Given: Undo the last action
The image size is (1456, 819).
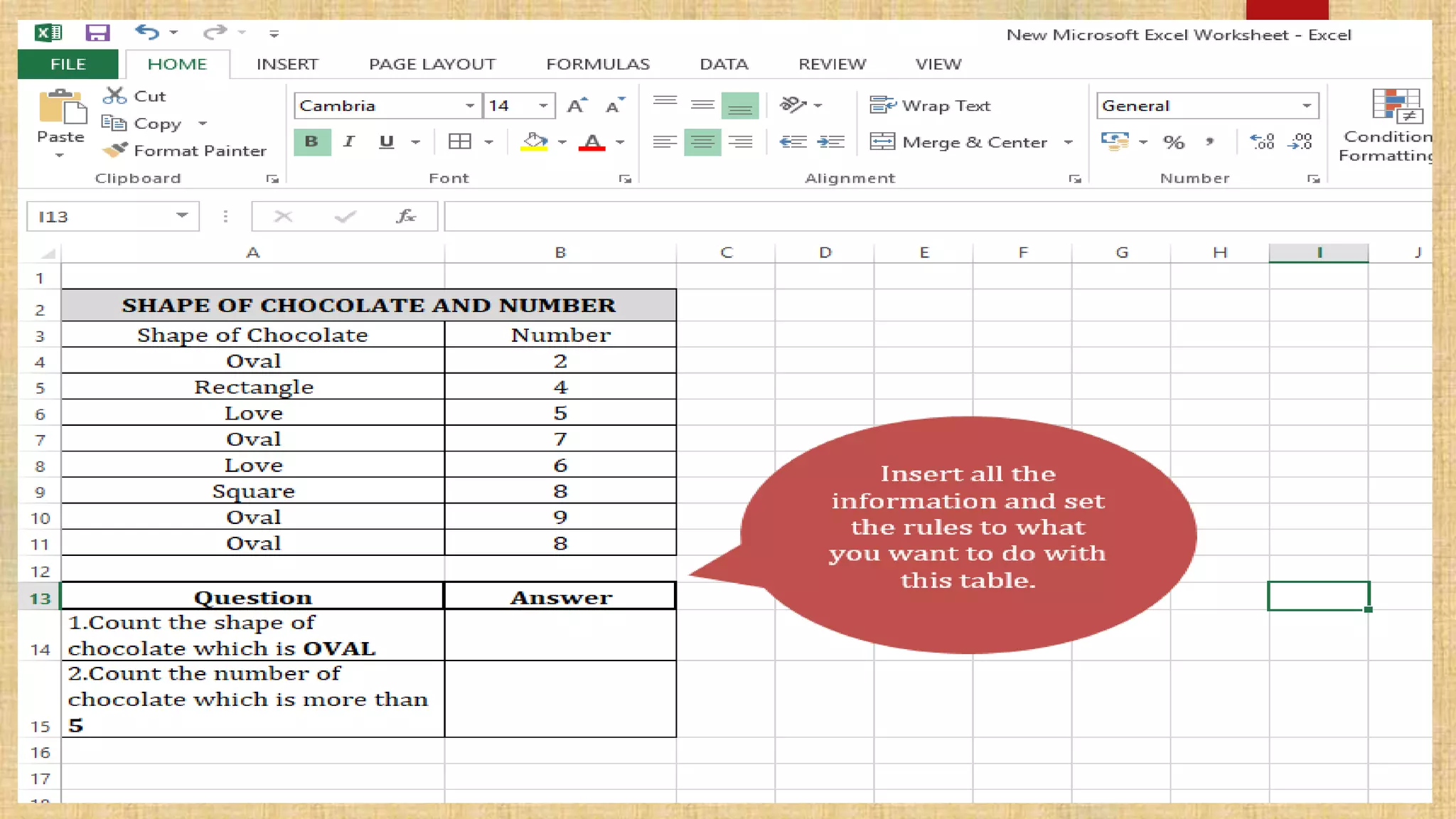Looking at the screenshot, I should pyautogui.click(x=147, y=32).
